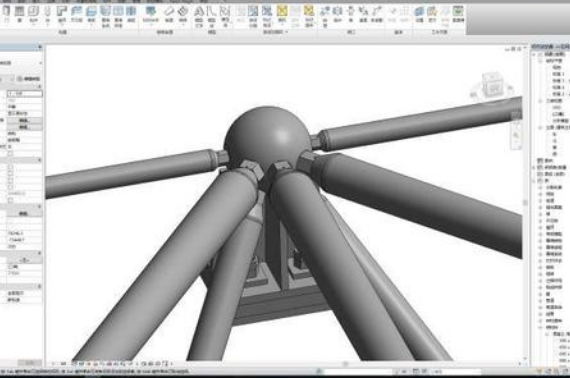Click the Set work plane (设置) icon
Image resolution: width=570 pixels, height=379 pixels.
[x=420, y=14]
